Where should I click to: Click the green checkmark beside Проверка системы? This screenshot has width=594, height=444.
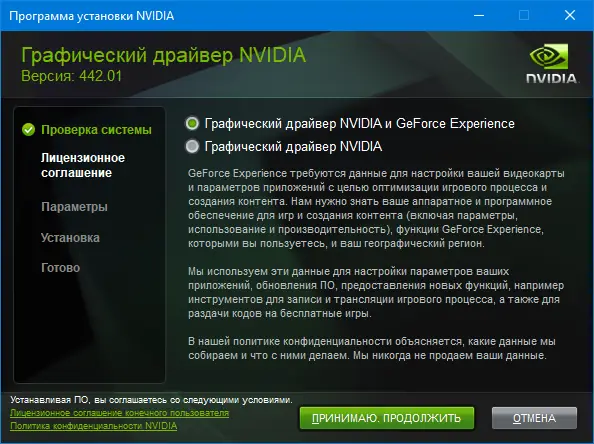pos(28,130)
